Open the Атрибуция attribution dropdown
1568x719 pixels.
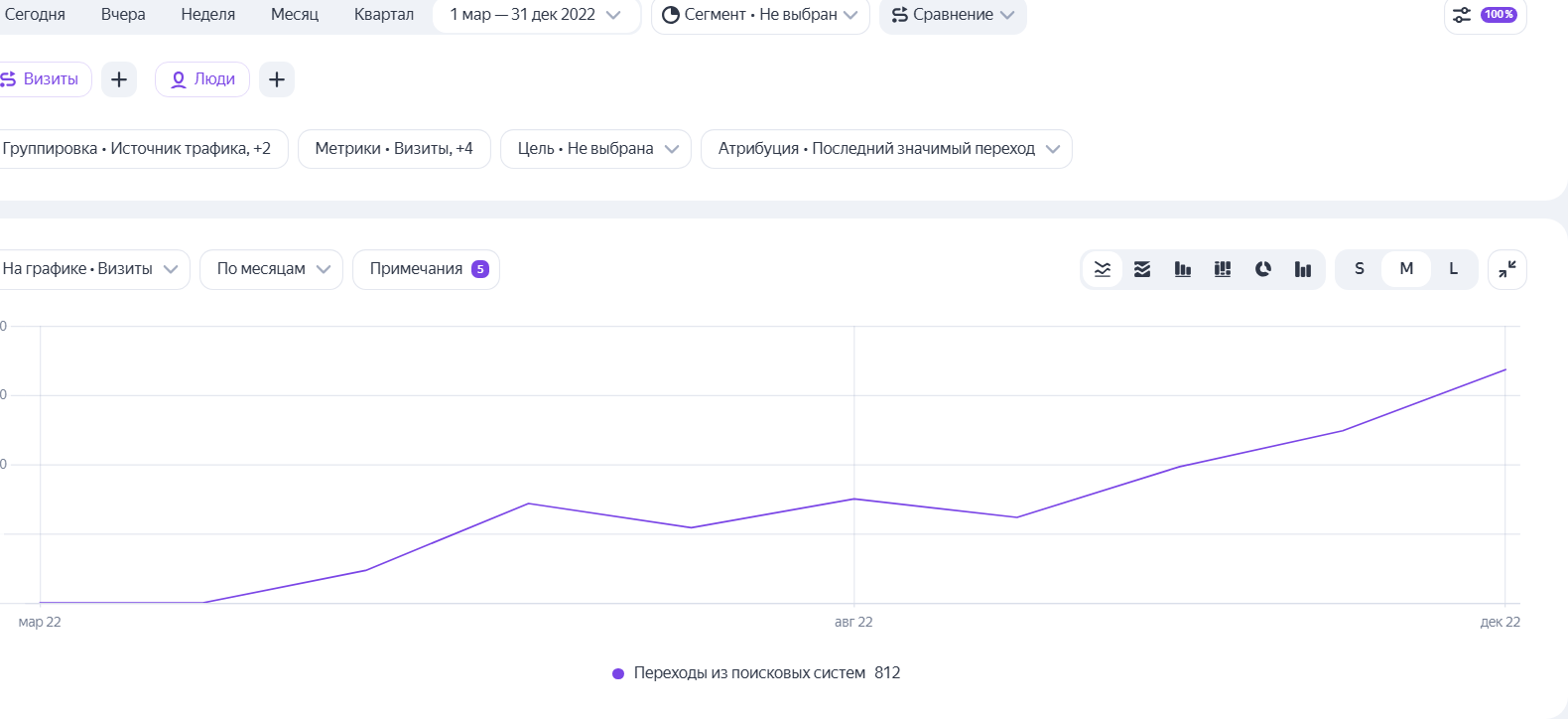pos(886,149)
